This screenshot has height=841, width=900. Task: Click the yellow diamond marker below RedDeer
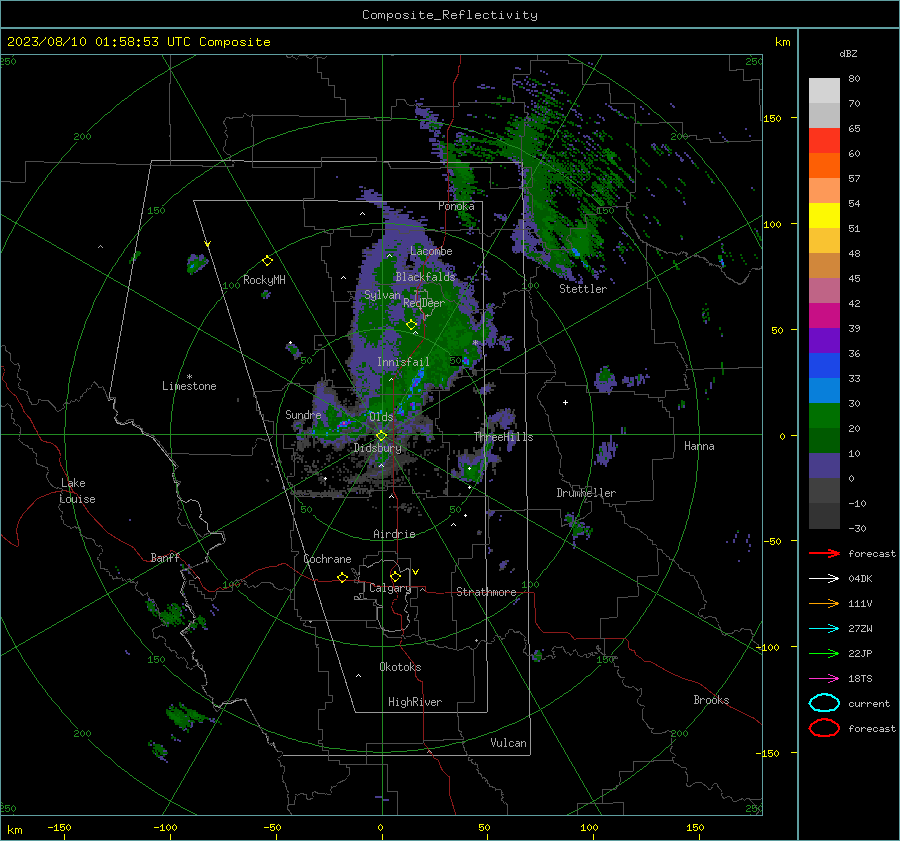[411, 325]
